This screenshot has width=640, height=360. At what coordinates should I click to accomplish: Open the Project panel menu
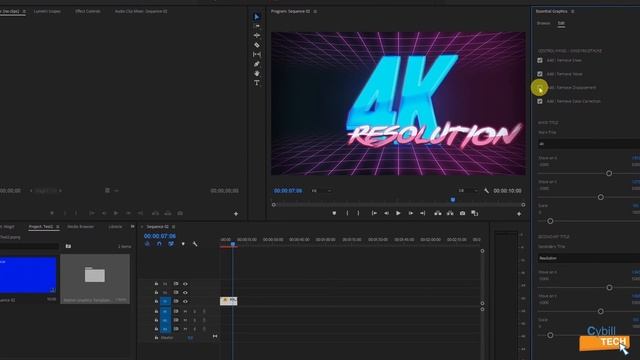point(58,227)
